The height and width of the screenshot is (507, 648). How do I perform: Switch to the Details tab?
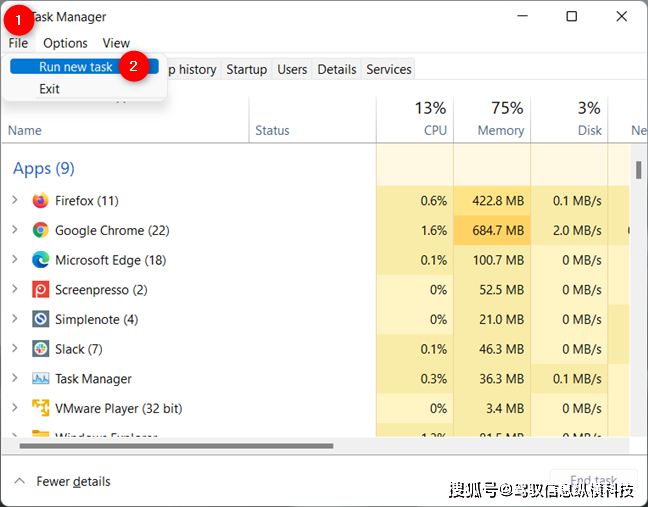[337, 69]
